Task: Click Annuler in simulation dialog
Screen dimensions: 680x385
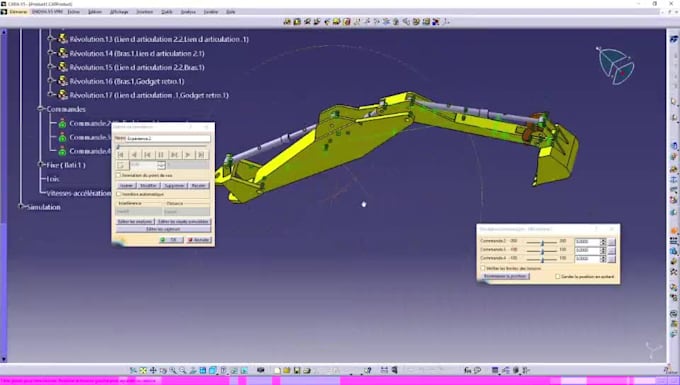Action: tap(199, 240)
